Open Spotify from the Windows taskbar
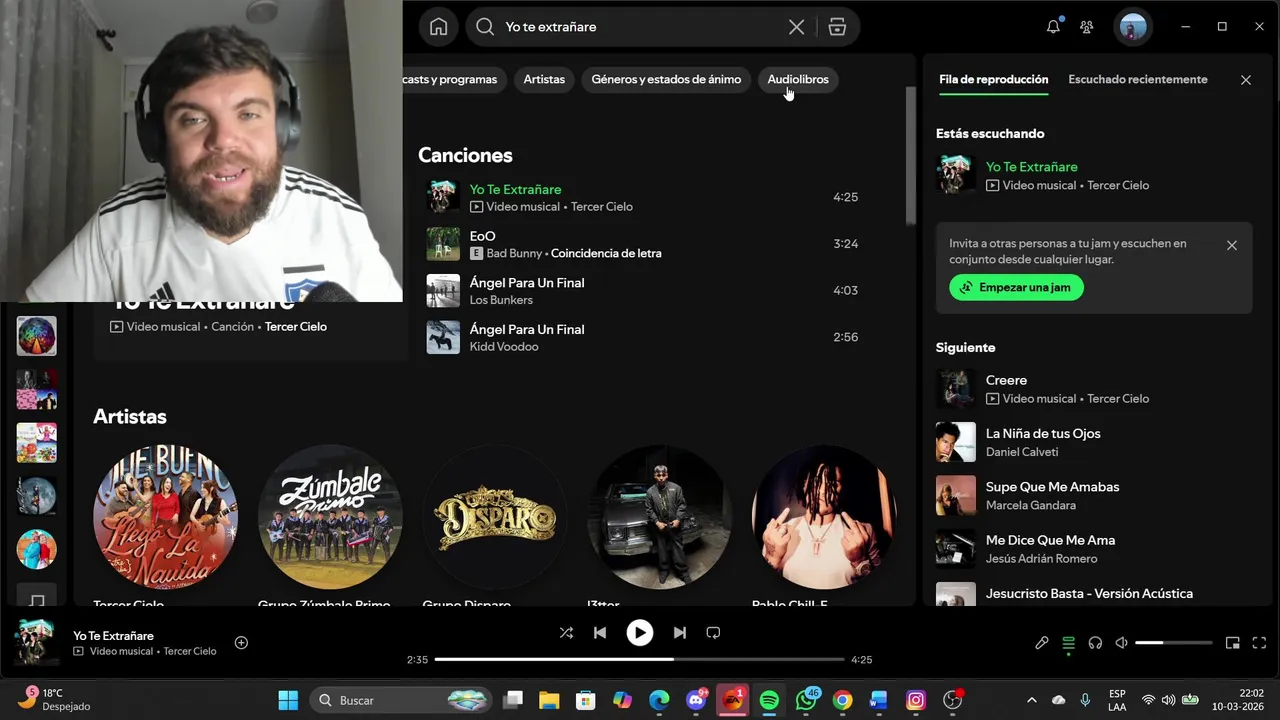Image resolution: width=1280 pixels, height=720 pixels. [769, 700]
